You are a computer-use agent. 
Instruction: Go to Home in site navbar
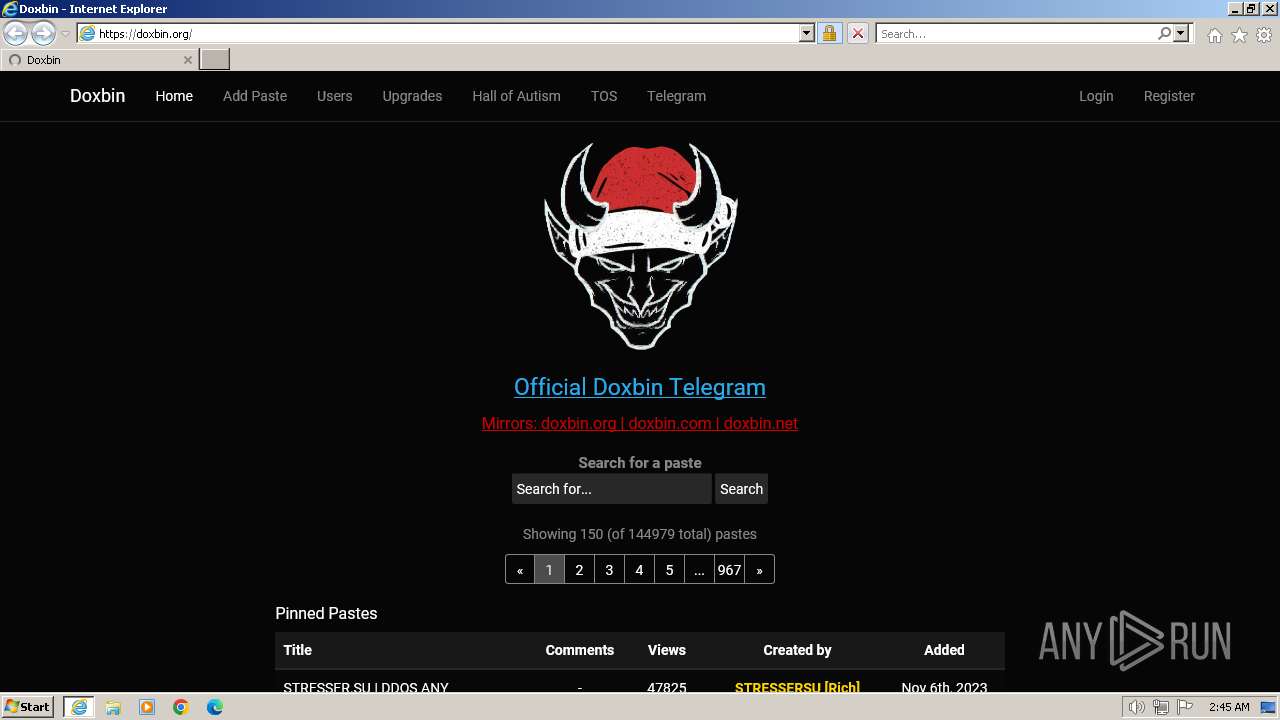[174, 96]
